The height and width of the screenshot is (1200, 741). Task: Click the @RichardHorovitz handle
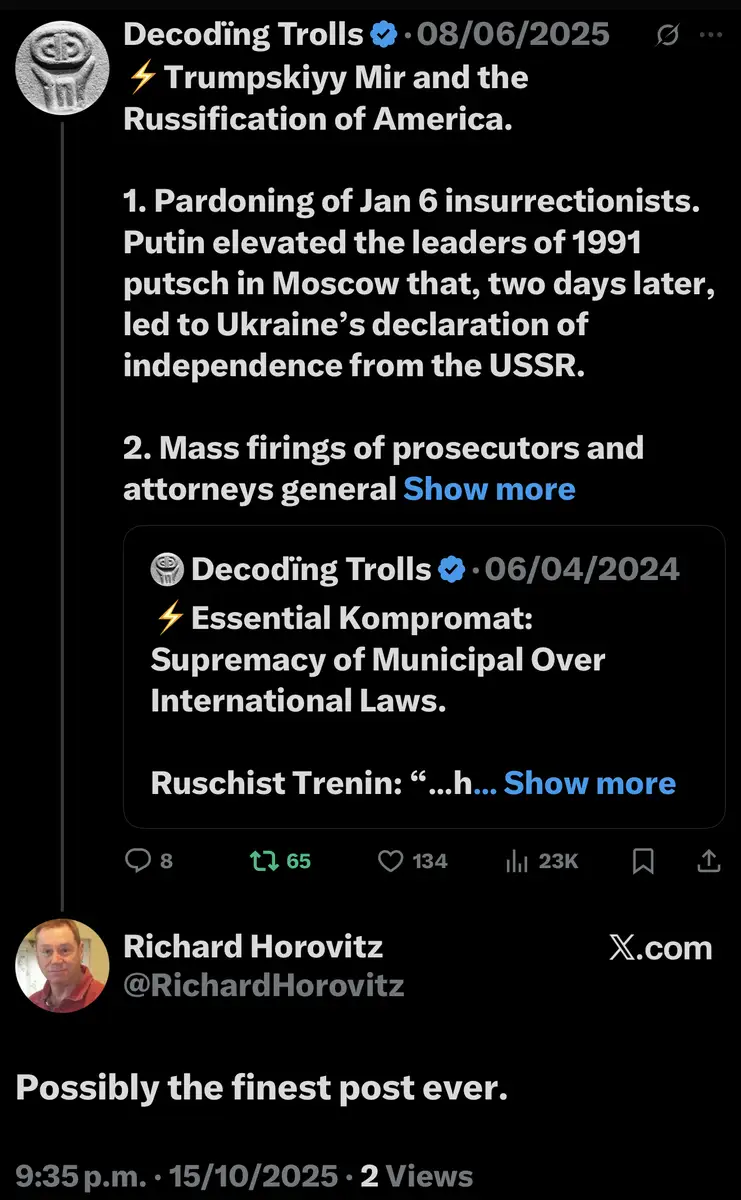point(264,986)
